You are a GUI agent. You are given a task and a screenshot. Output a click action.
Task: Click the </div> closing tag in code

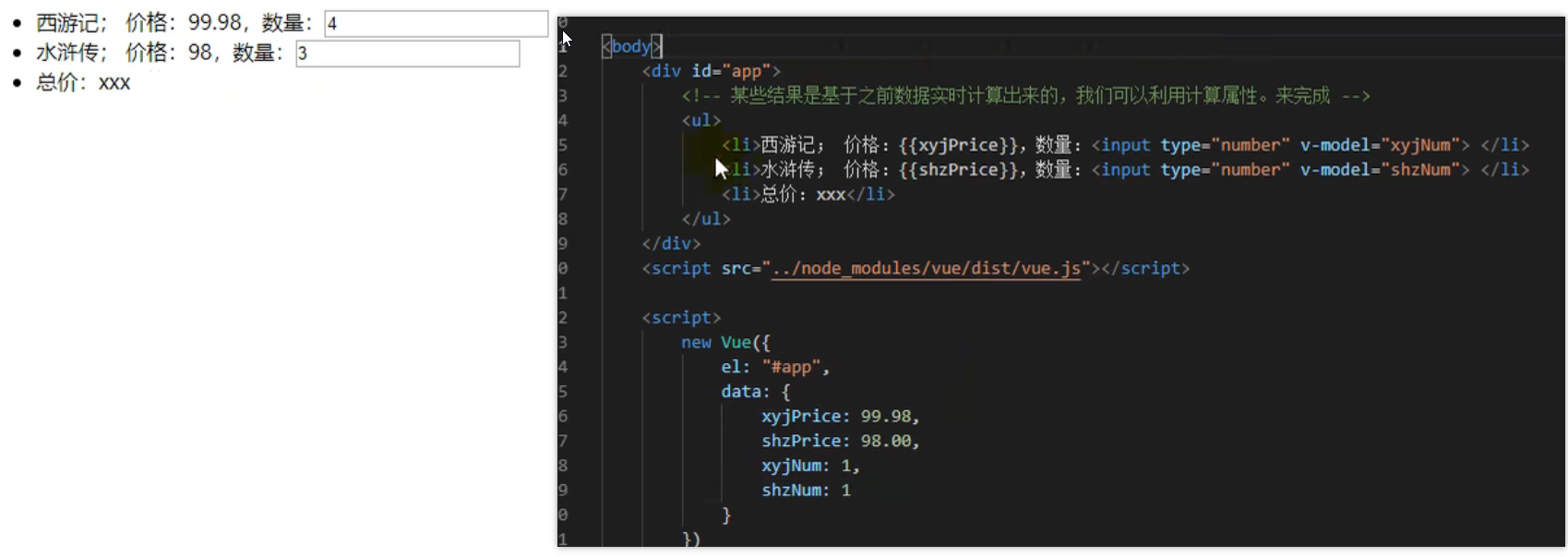click(671, 244)
